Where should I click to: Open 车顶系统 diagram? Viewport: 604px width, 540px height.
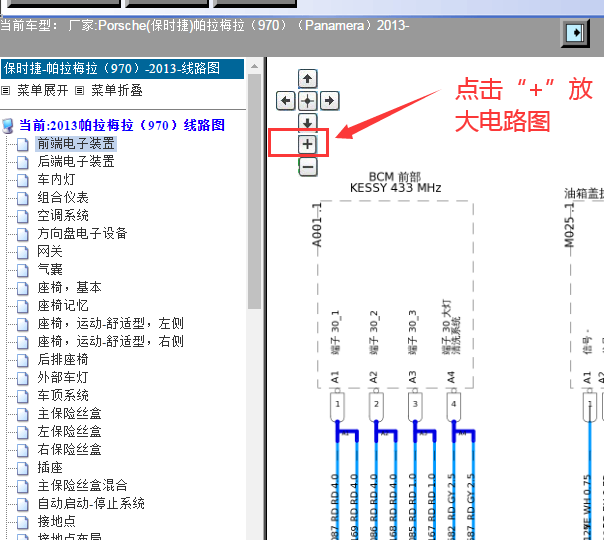[x=63, y=396]
